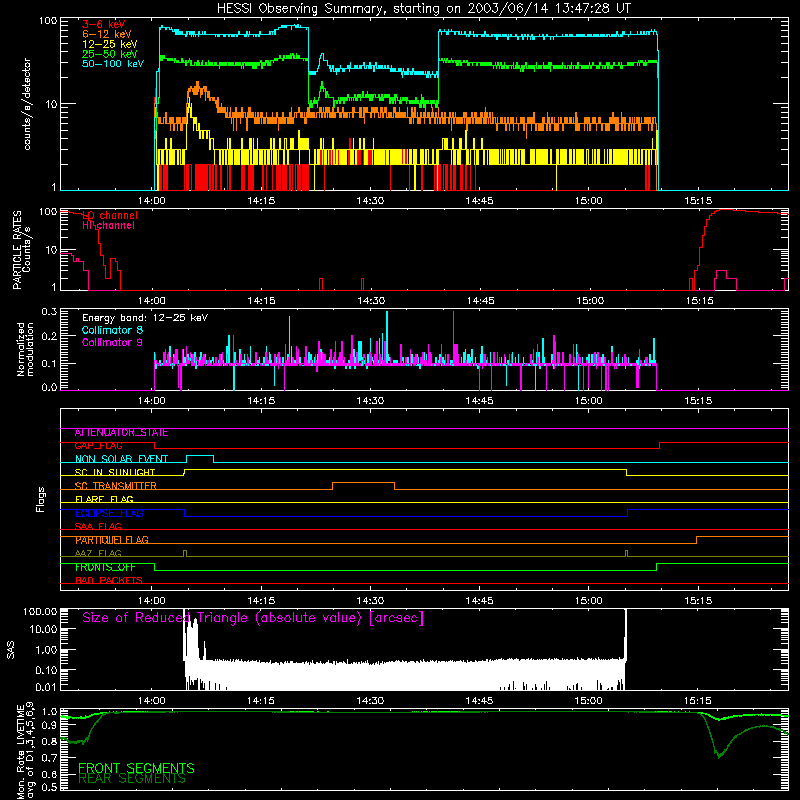
Task: Select the orange 6-12 keV legend label
Action: click(107, 34)
